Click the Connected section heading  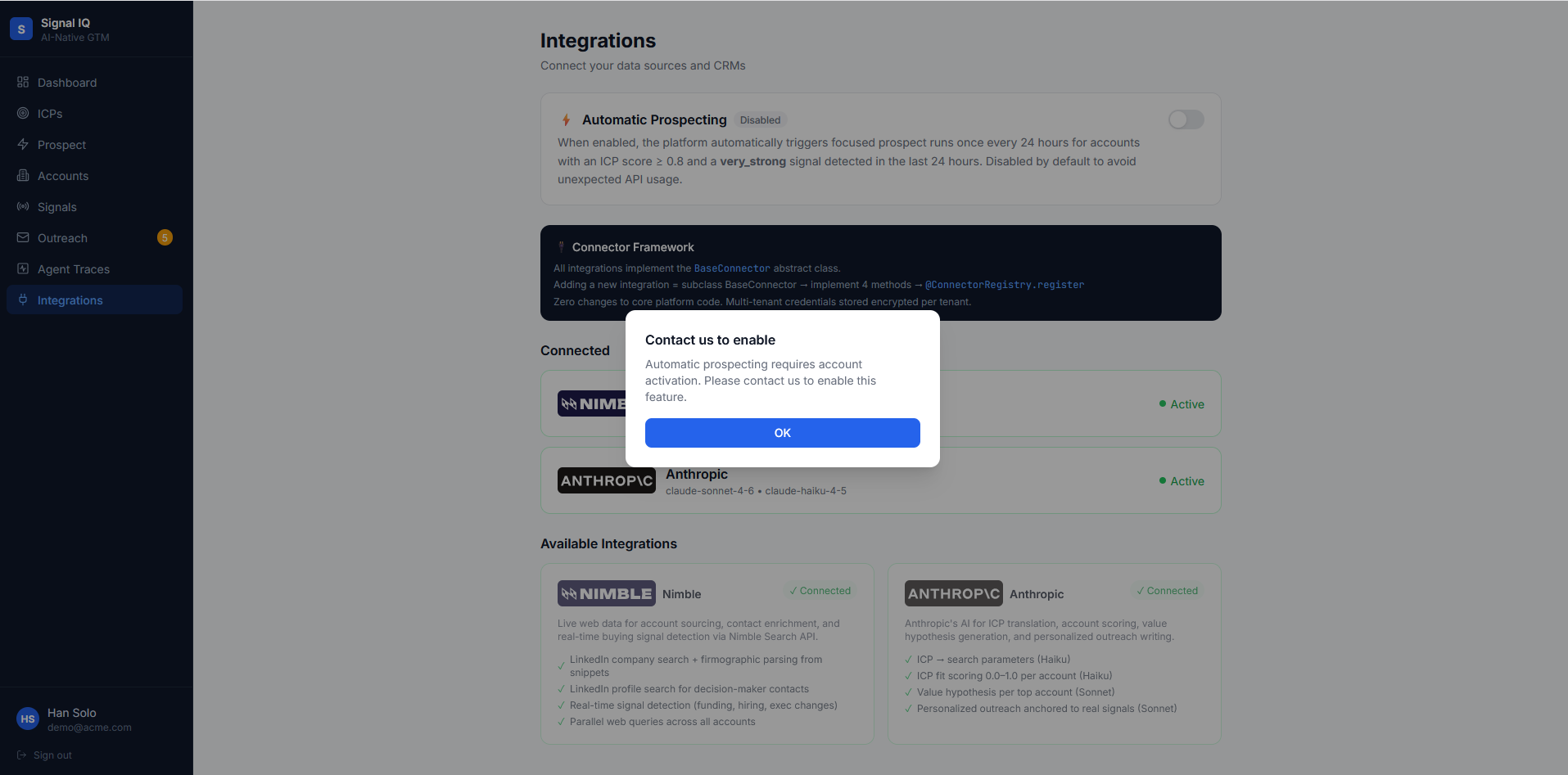575,350
